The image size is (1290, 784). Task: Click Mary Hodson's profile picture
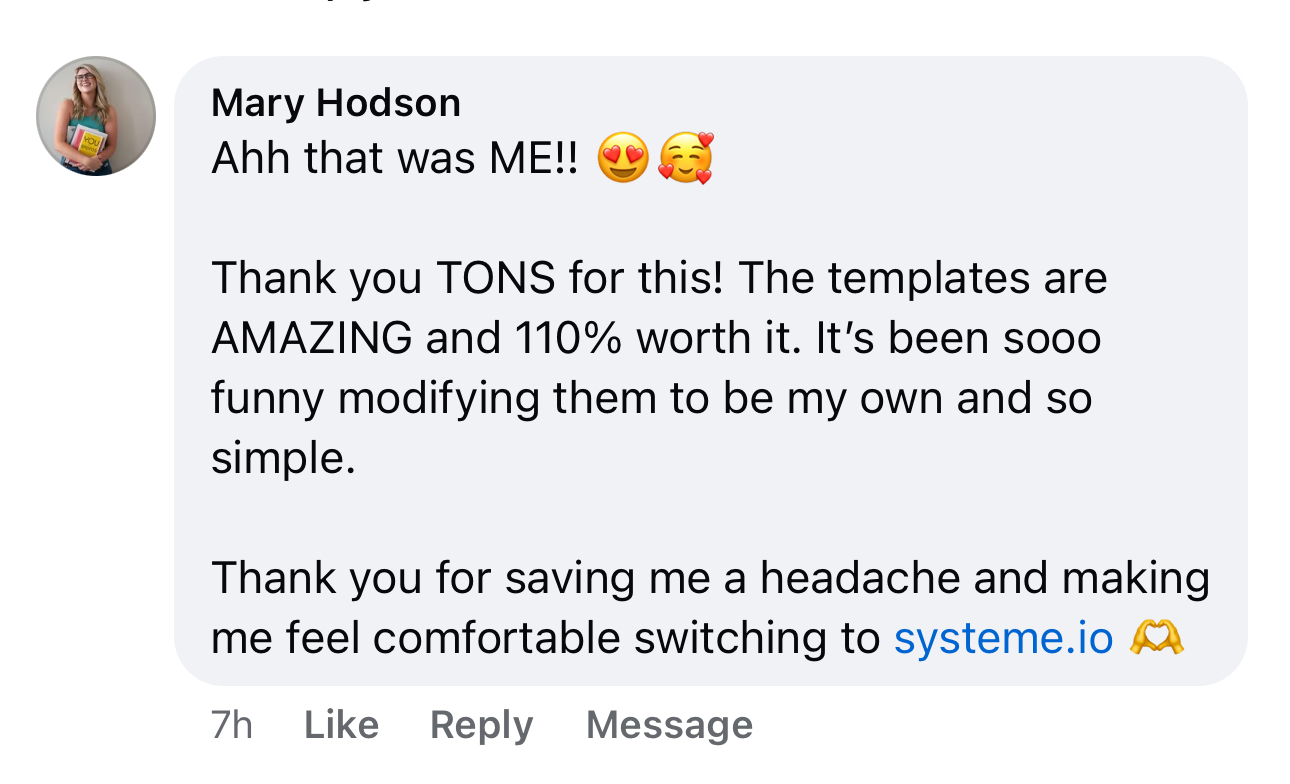[x=96, y=116]
